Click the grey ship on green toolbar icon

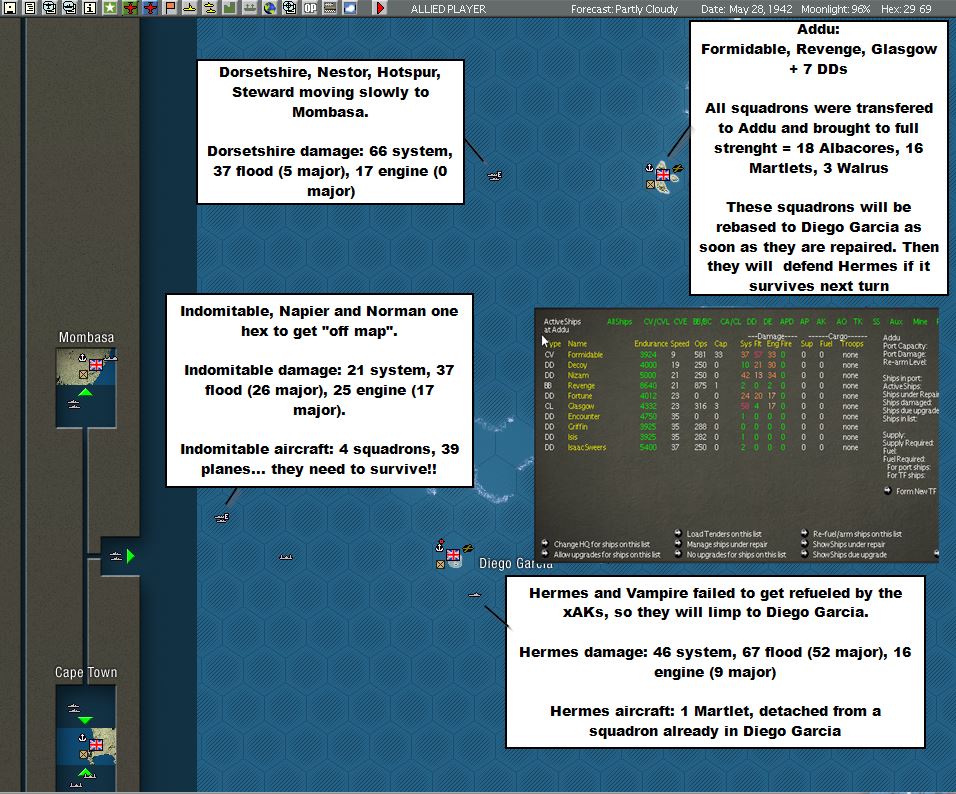(249, 8)
